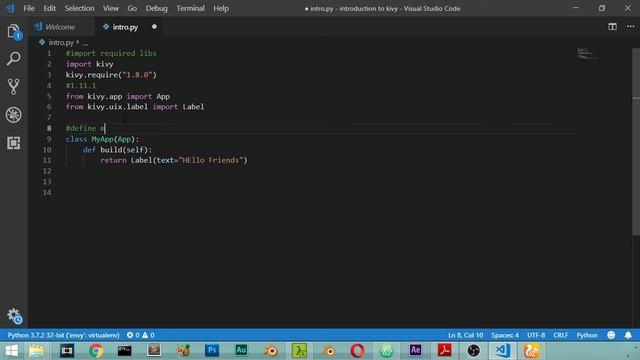Image resolution: width=640 pixels, height=360 pixels.
Task: Open File Explorer from taskbar
Action: [x=37, y=351]
